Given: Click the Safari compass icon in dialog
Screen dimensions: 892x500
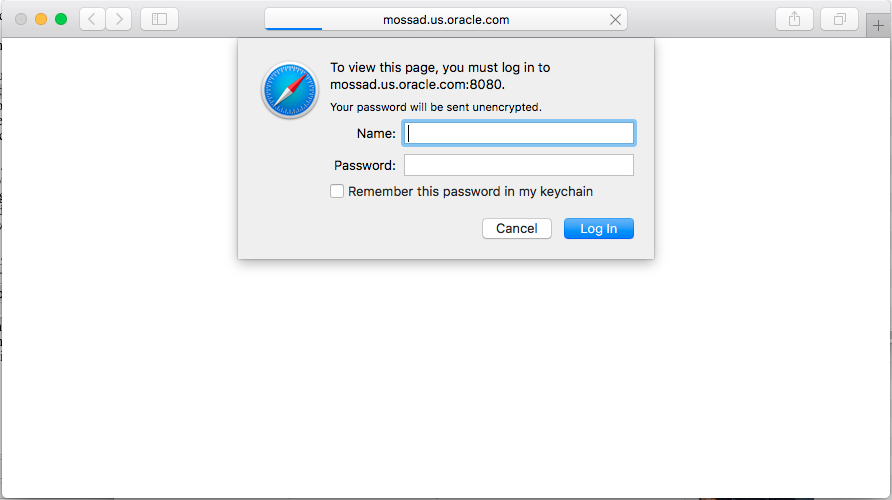Looking at the screenshot, I should point(290,91).
